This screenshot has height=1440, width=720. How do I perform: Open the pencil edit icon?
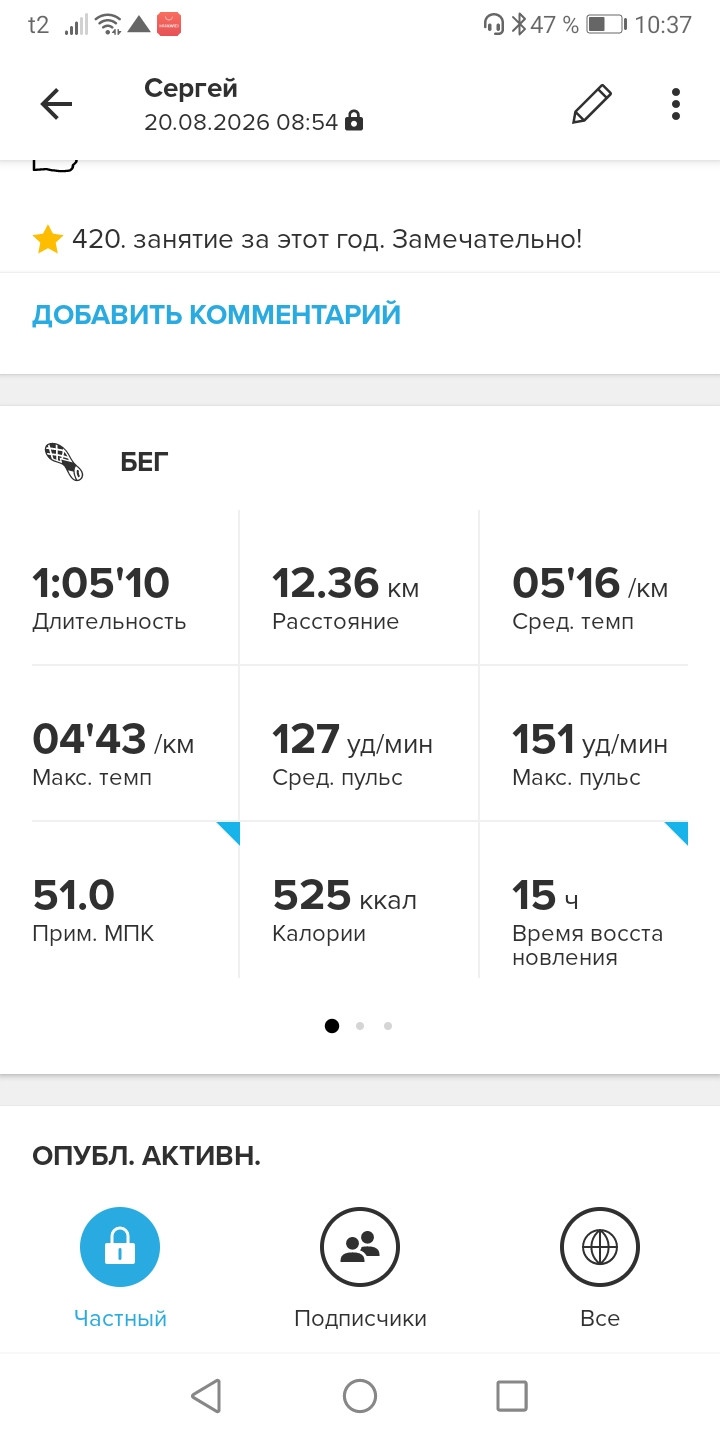click(591, 104)
